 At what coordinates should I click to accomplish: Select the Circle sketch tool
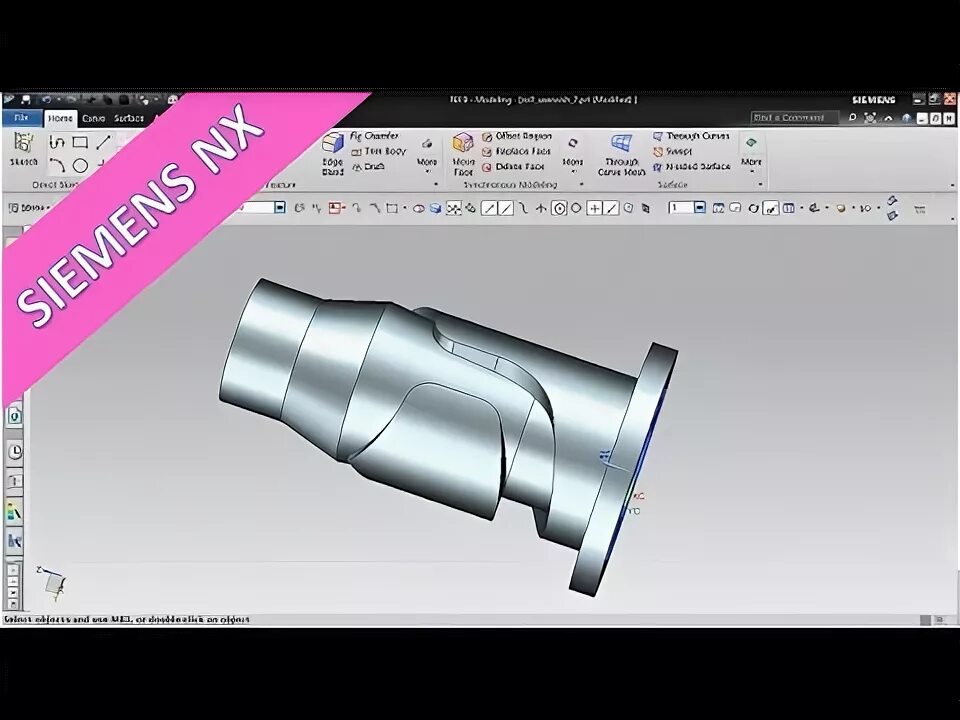pos(80,166)
